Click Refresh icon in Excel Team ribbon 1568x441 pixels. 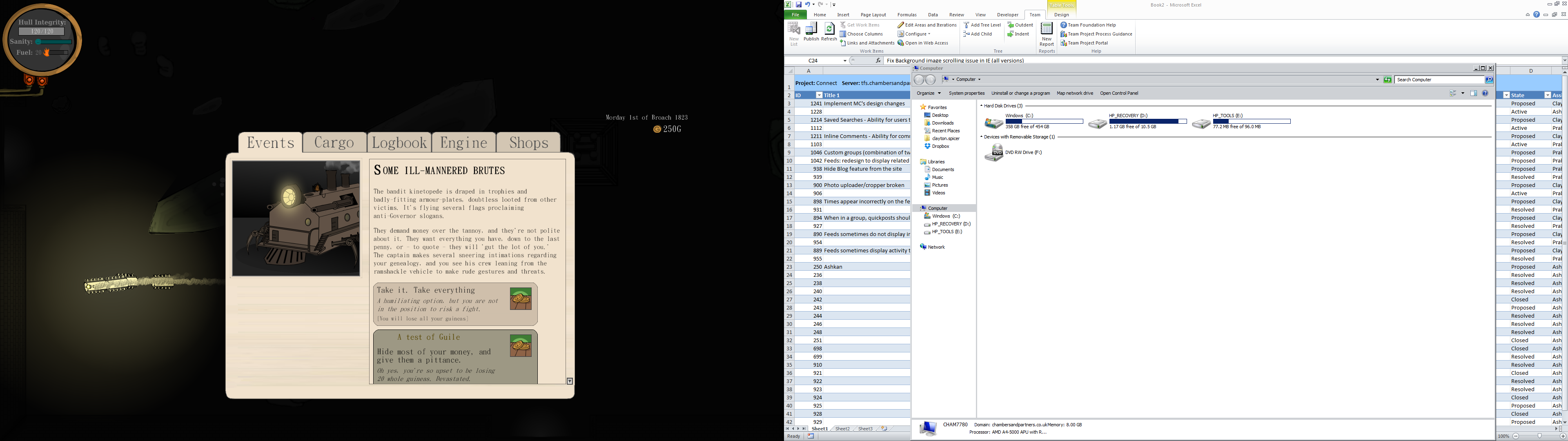[829, 32]
